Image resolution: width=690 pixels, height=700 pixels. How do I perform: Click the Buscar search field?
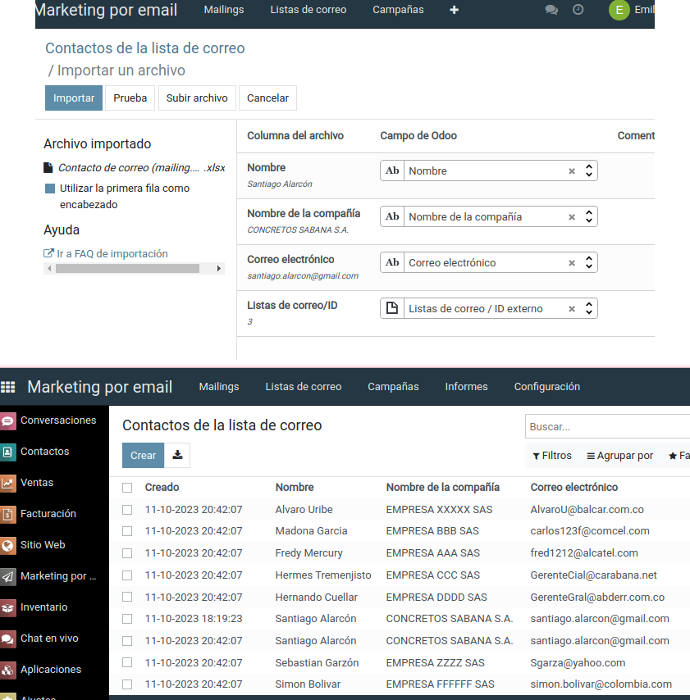coord(605,427)
